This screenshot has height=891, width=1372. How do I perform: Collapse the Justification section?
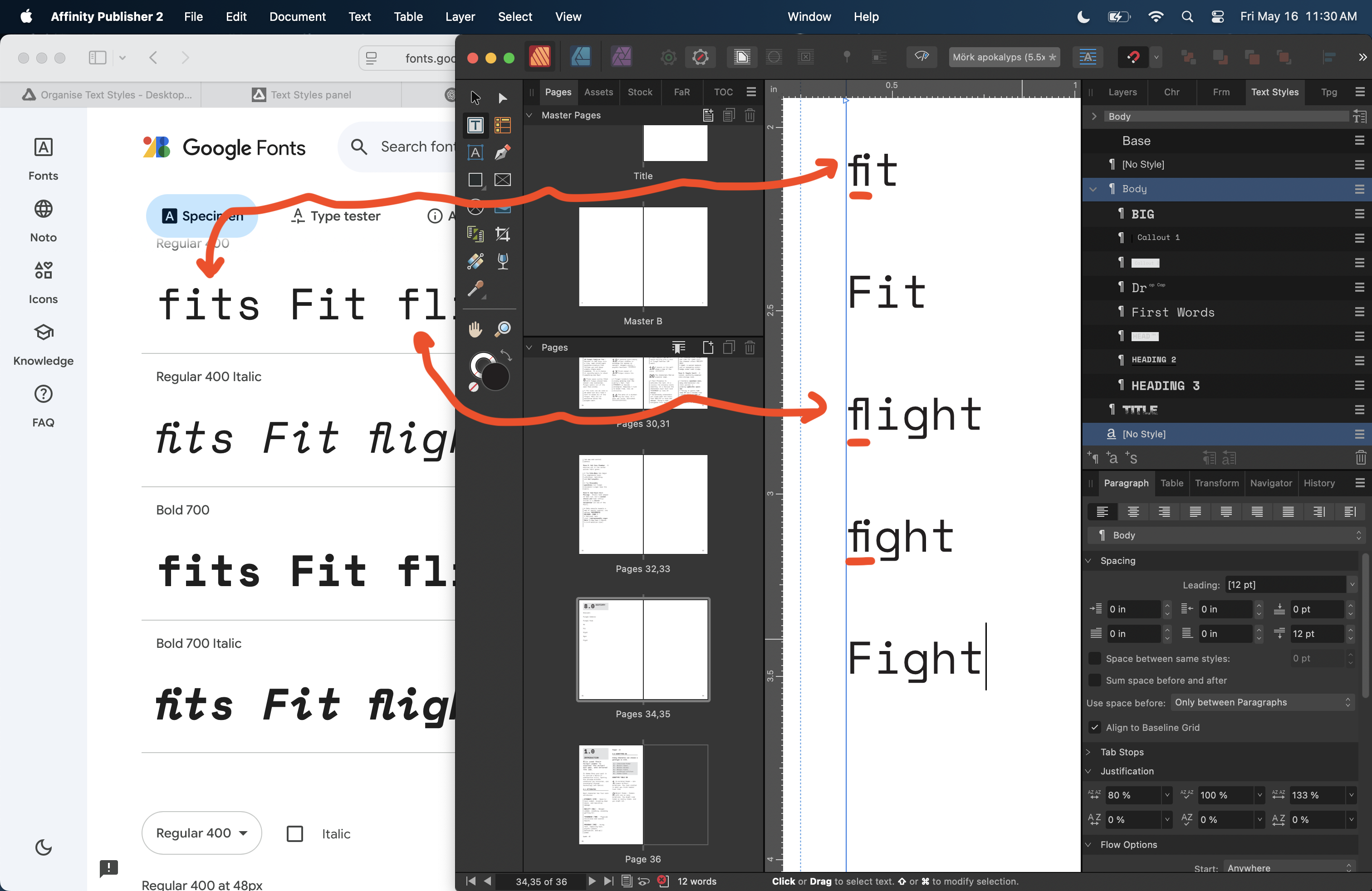(x=1088, y=771)
